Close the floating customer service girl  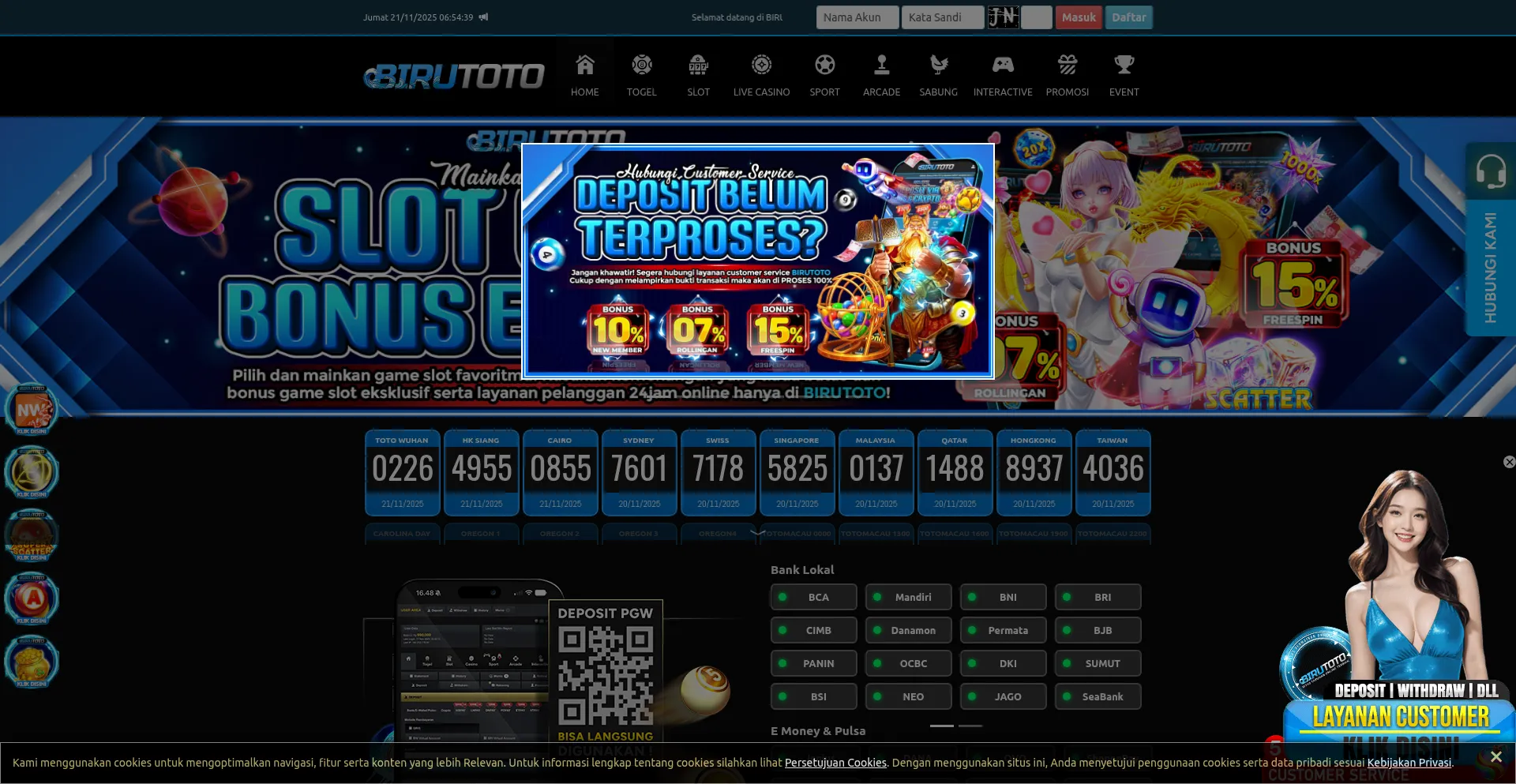(x=1509, y=462)
